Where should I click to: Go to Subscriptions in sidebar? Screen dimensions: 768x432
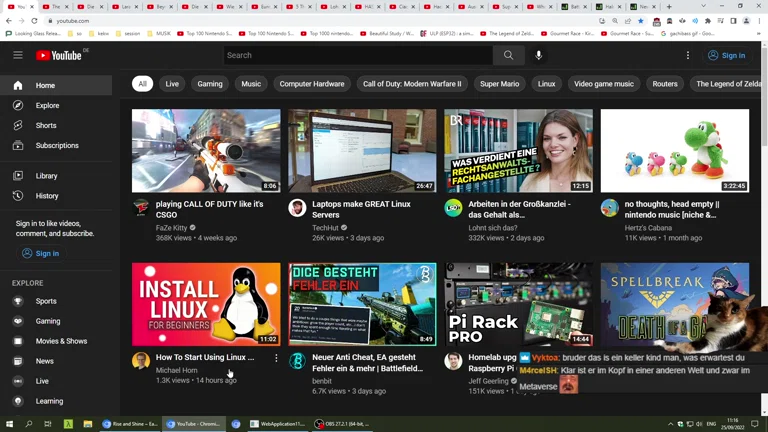coord(57,145)
